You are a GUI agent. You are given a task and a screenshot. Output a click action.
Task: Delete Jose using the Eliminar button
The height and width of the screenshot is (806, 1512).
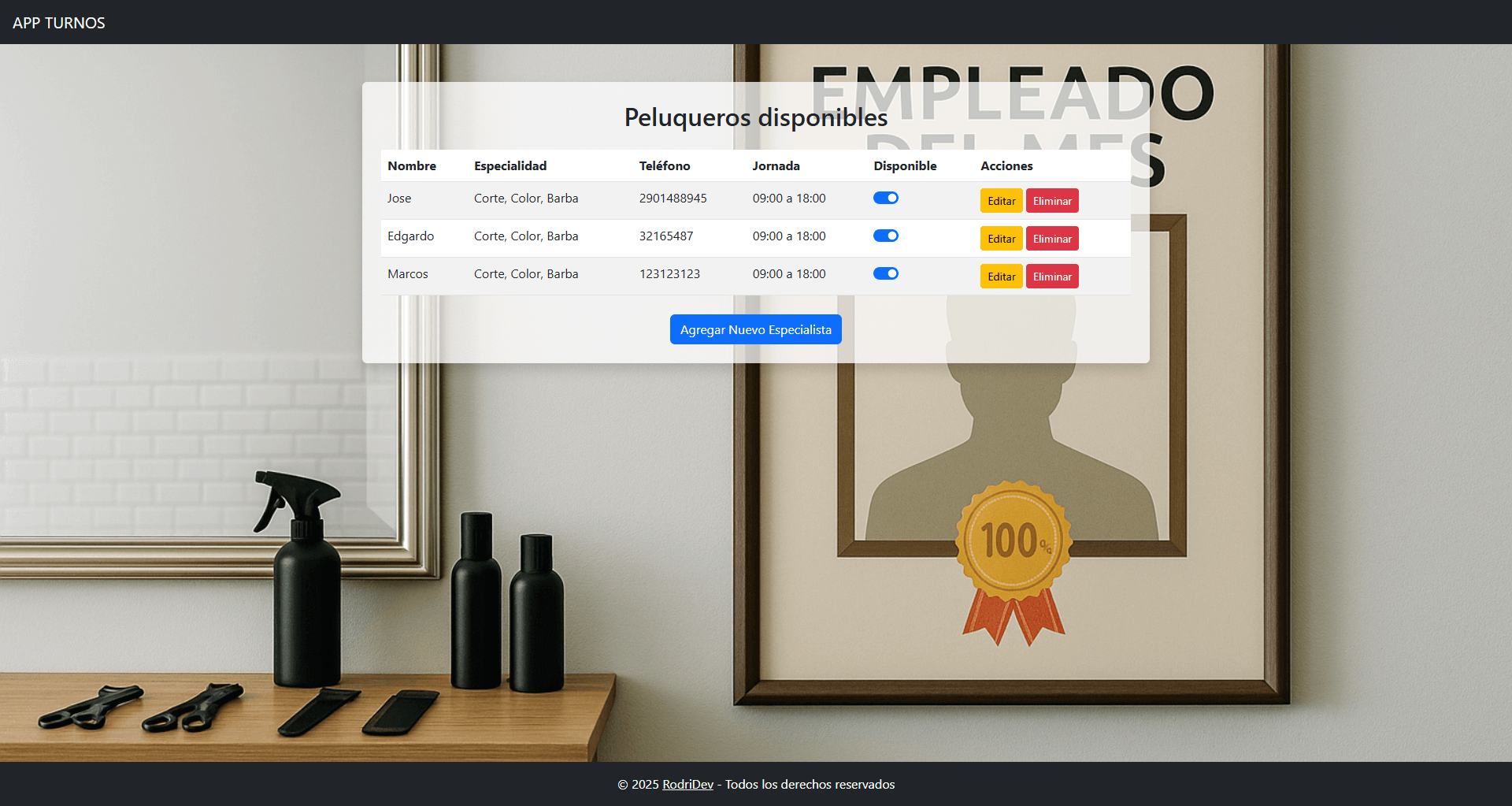1052,201
